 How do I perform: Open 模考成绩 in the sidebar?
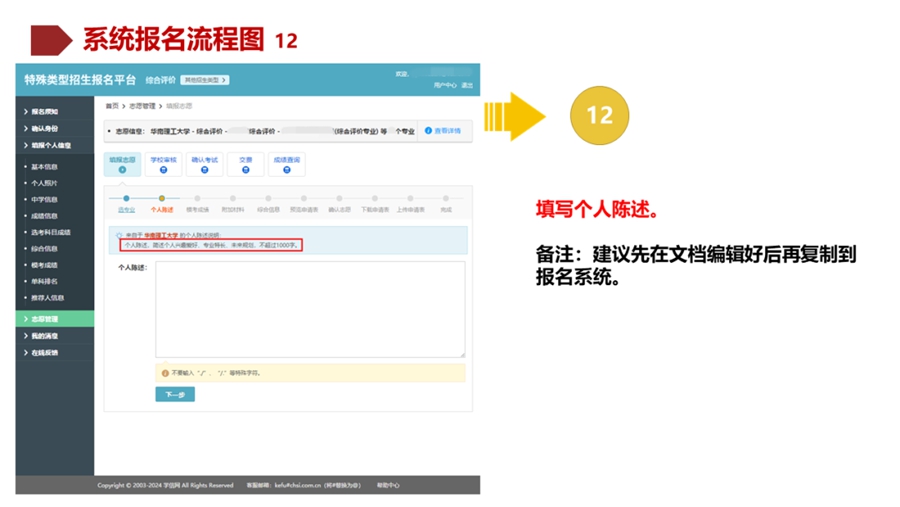(44, 265)
